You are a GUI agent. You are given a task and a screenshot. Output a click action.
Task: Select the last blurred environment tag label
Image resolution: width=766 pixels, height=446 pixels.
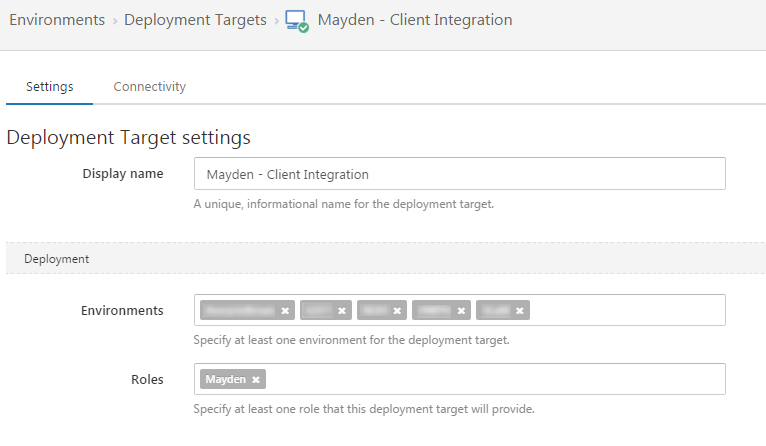coord(495,311)
